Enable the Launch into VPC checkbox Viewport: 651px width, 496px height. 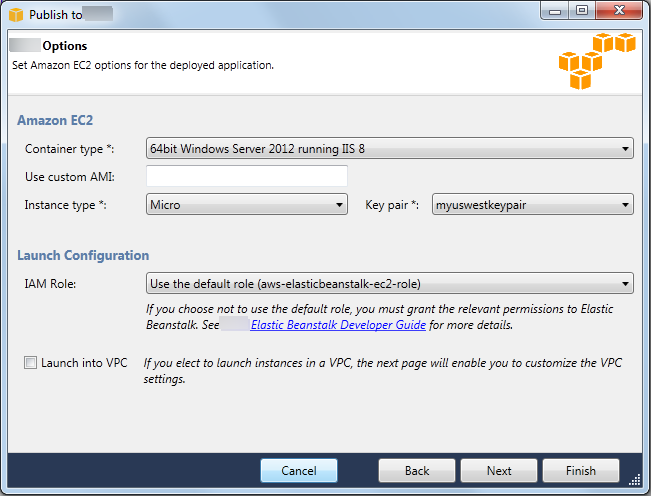30,364
